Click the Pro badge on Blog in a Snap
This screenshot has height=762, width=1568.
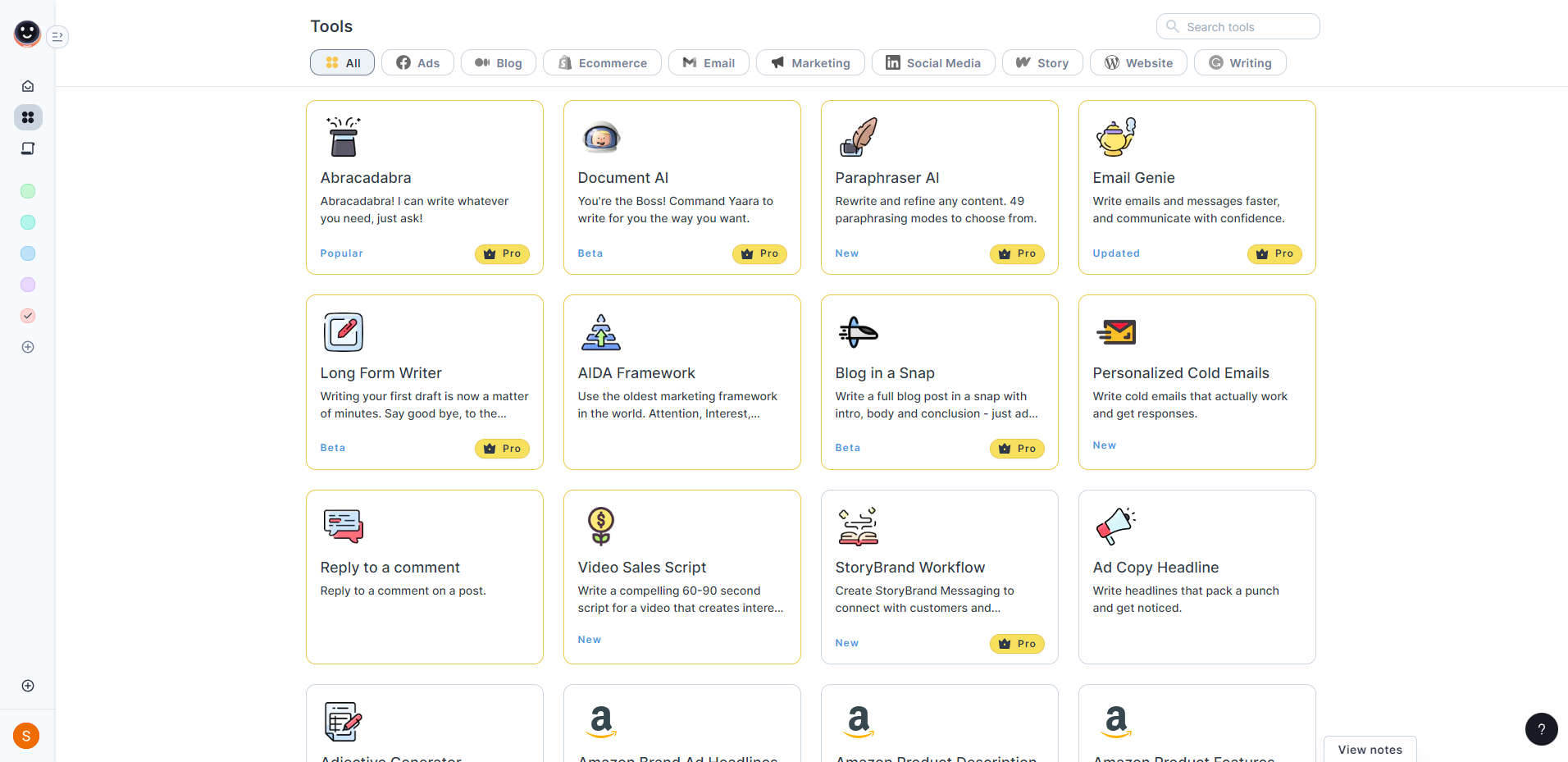1017,449
